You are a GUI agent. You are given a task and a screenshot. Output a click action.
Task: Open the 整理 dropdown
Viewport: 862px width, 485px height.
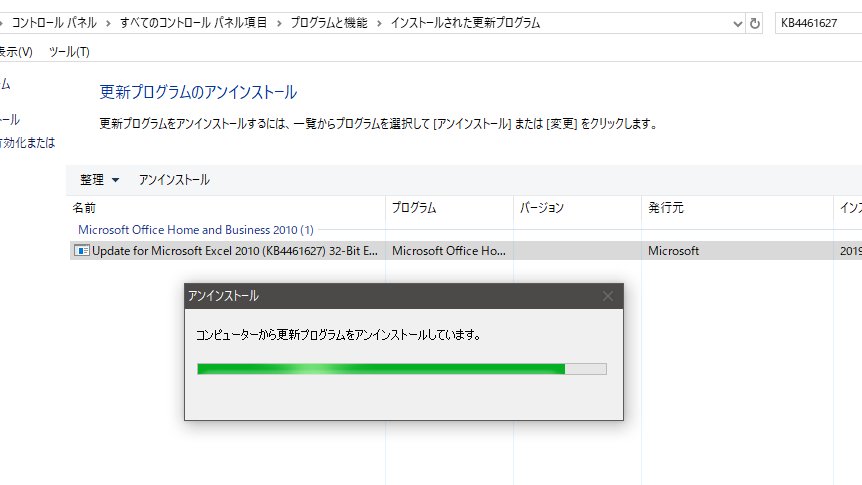[x=100, y=180]
